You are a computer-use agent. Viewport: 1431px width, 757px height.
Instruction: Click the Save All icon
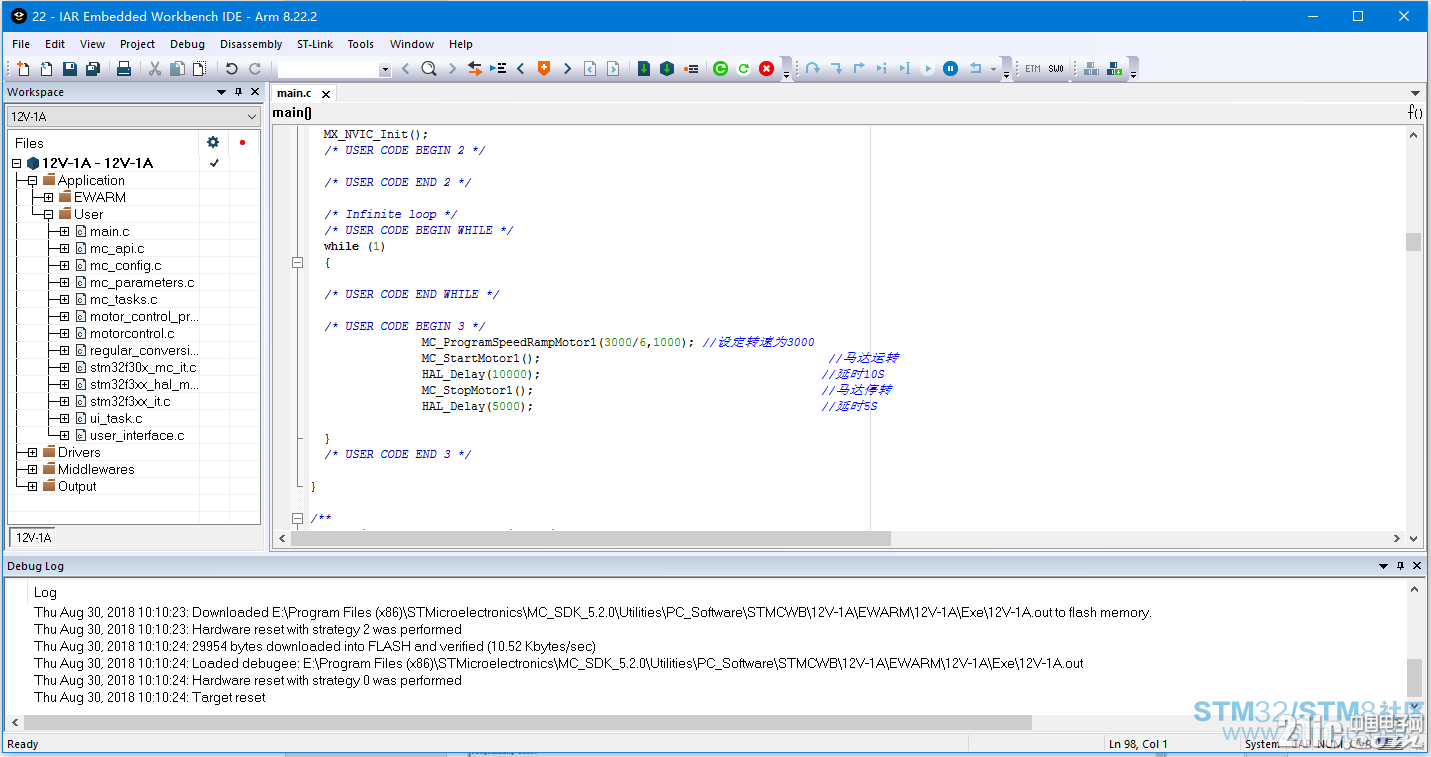(x=93, y=69)
